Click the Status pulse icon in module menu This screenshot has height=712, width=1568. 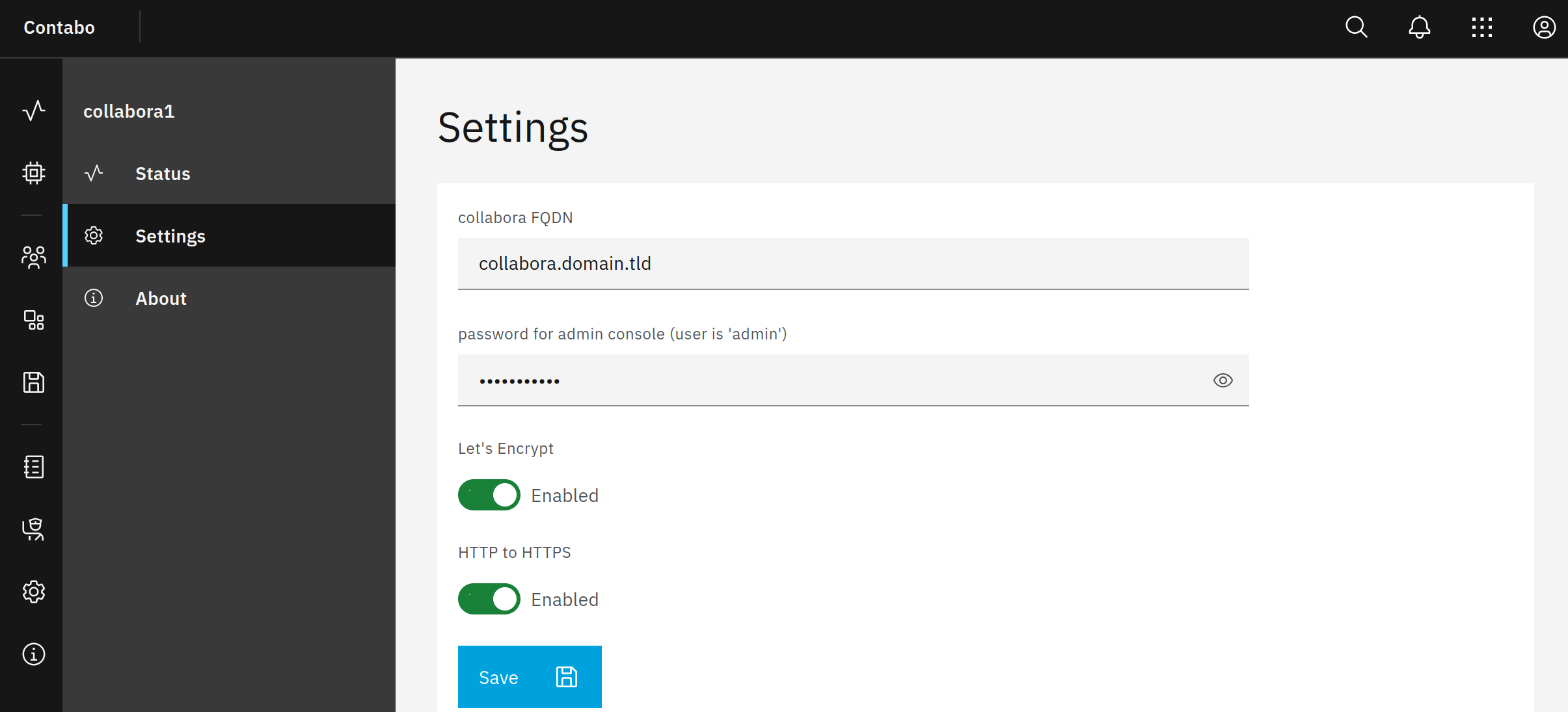point(94,173)
